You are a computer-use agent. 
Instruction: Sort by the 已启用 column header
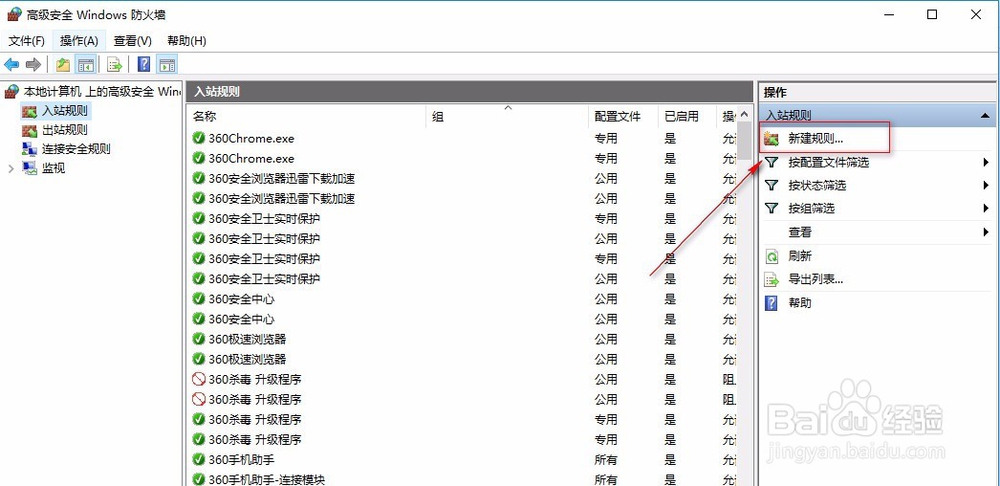pos(687,117)
